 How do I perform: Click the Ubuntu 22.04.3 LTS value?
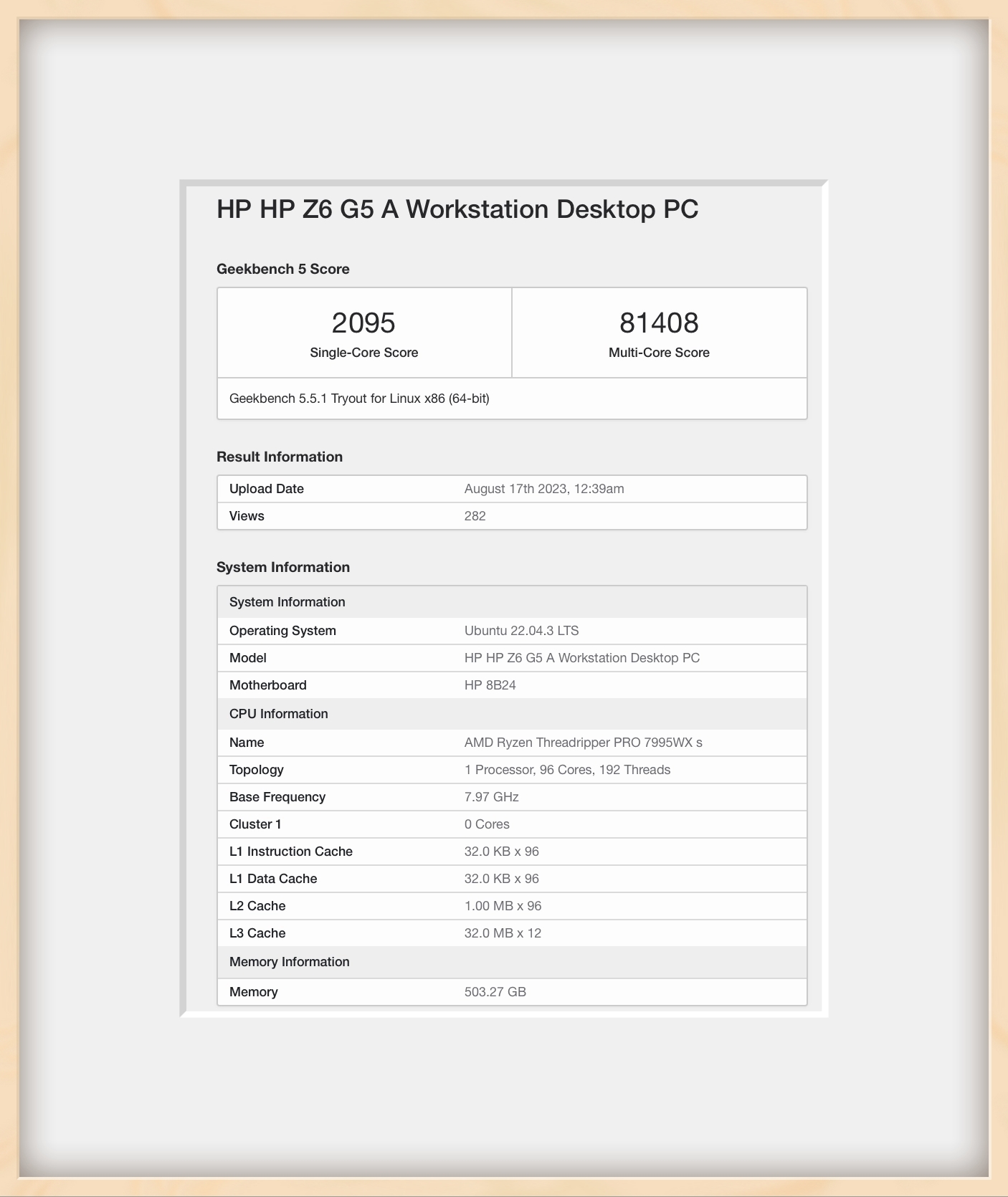pyautogui.click(x=522, y=631)
